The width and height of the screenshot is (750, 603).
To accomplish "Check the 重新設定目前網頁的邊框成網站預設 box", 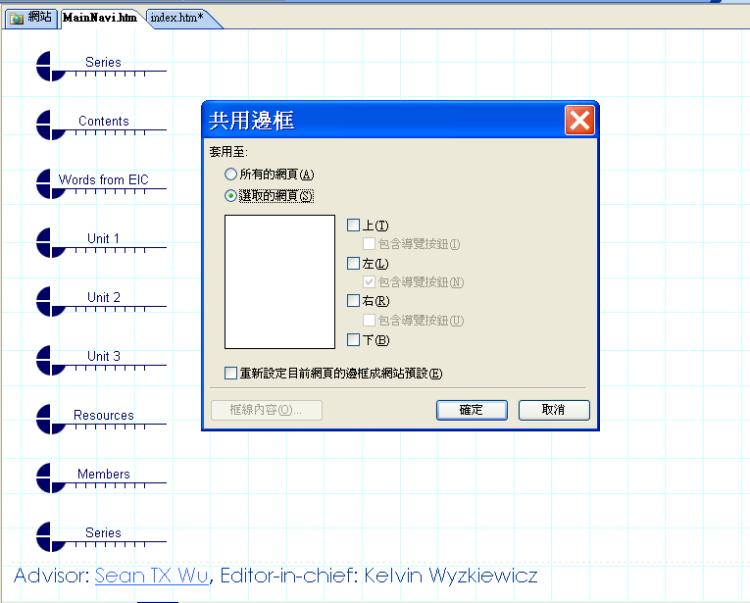I will 231,373.
